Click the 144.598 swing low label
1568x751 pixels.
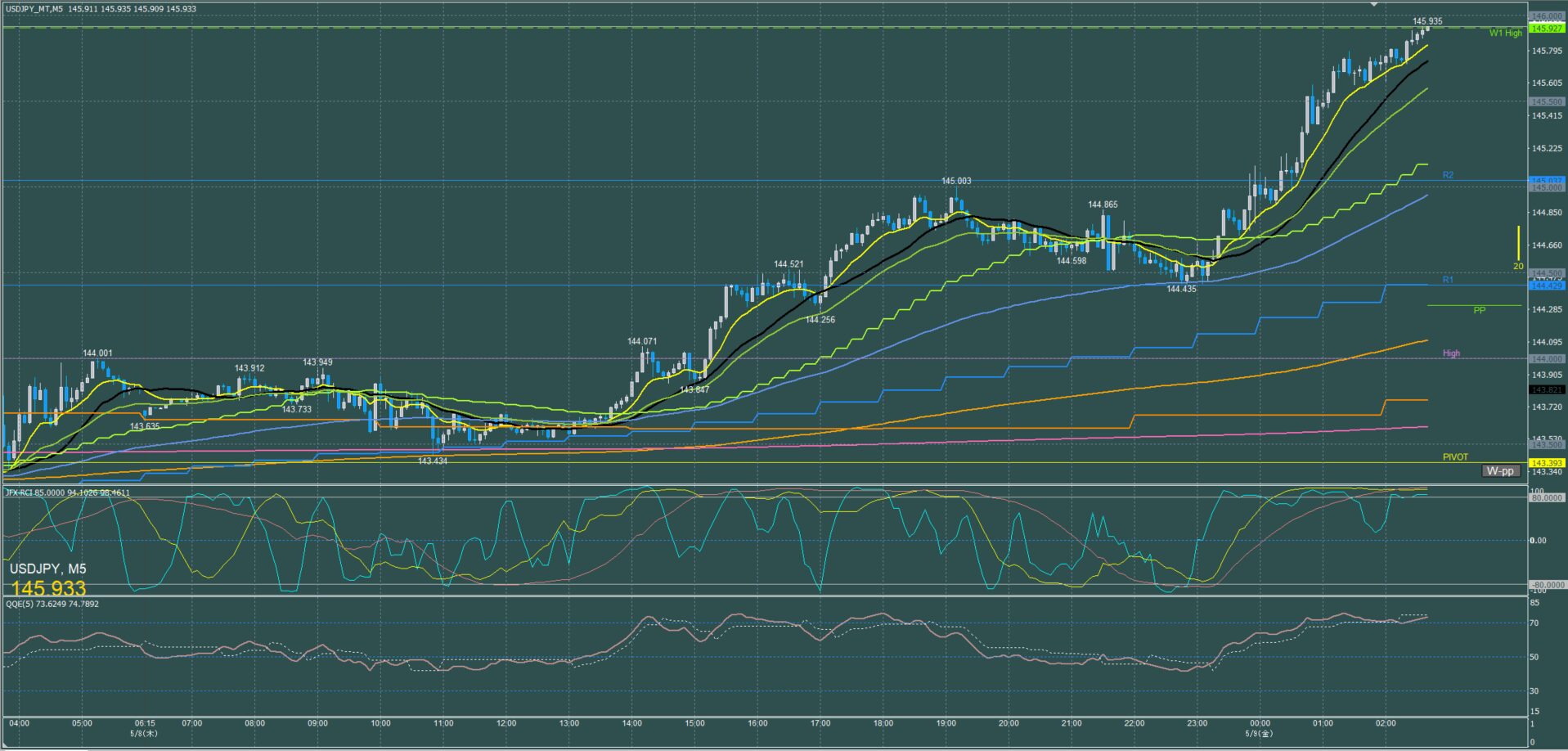[x=1072, y=261]
